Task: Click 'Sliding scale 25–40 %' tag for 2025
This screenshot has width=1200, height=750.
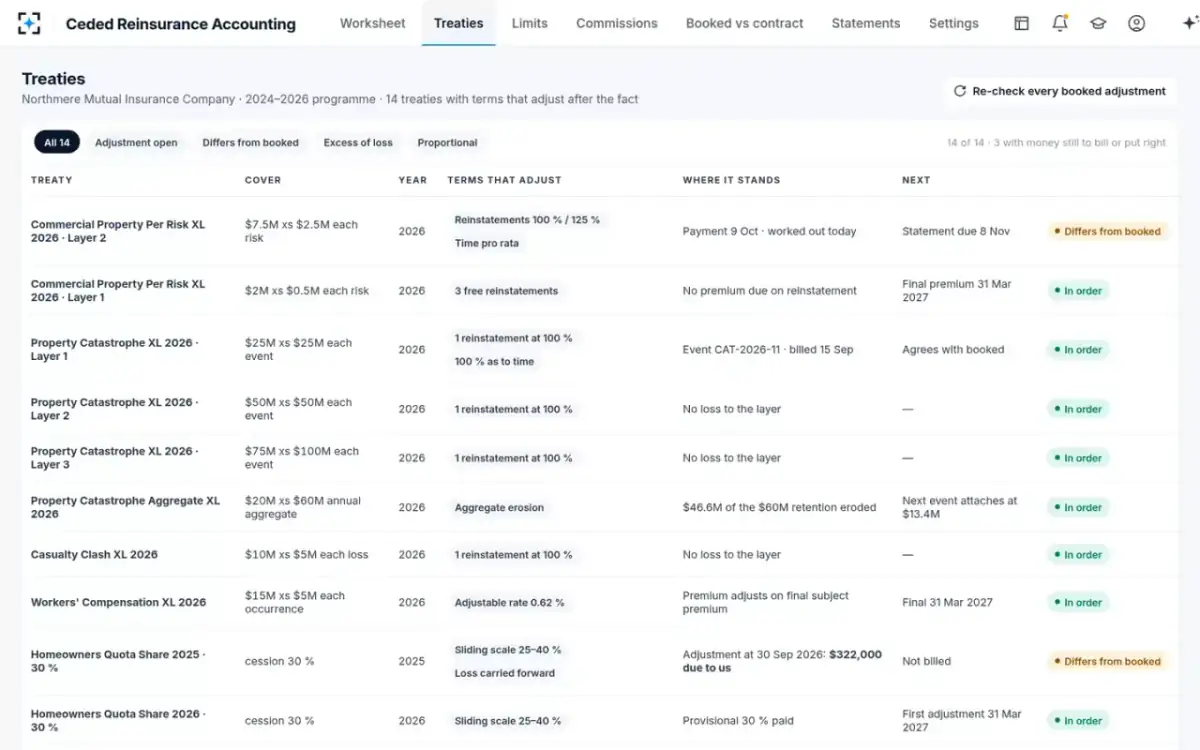Action: (x=508, y=649)
